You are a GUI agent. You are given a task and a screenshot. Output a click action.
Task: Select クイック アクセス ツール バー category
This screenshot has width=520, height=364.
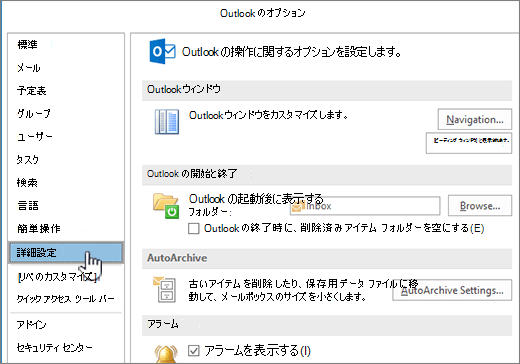(66, 299)
